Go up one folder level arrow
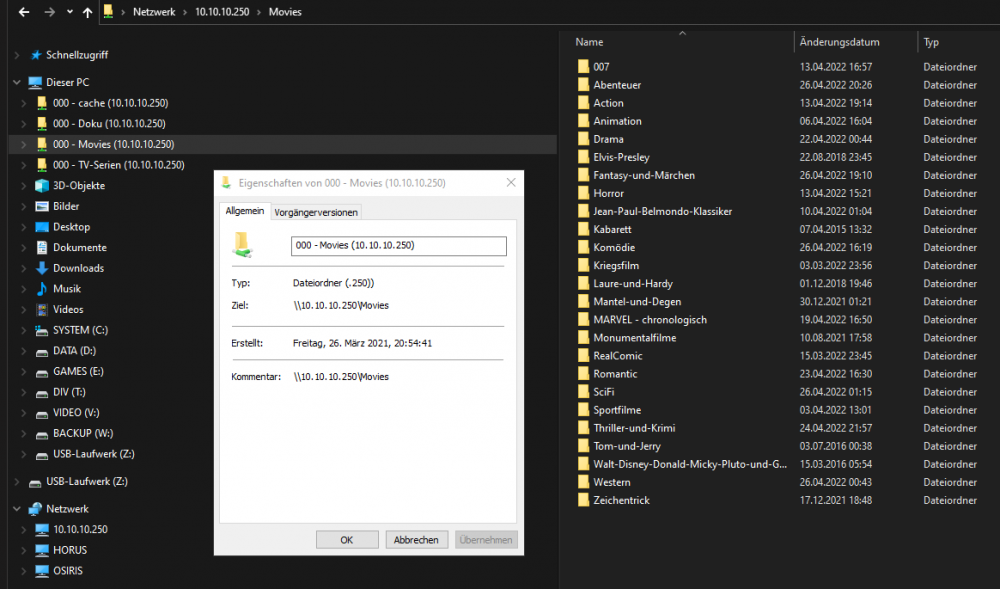 (87, 12)
